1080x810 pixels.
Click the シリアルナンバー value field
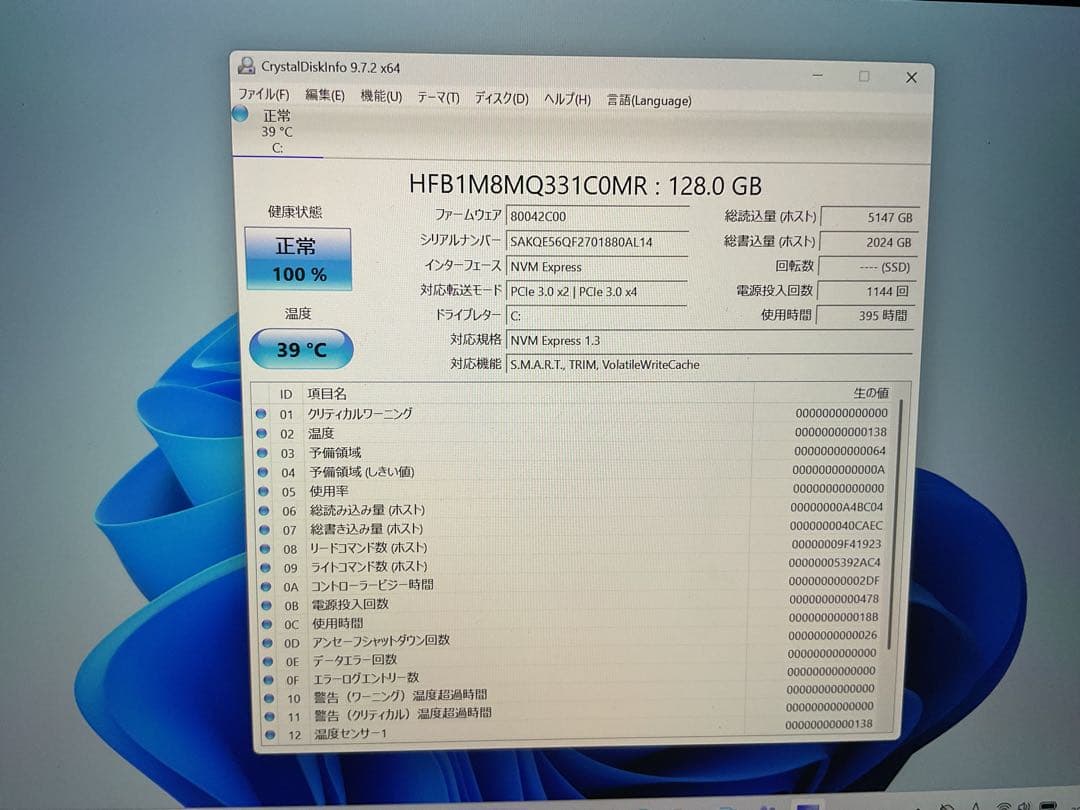tap(595, 241)
